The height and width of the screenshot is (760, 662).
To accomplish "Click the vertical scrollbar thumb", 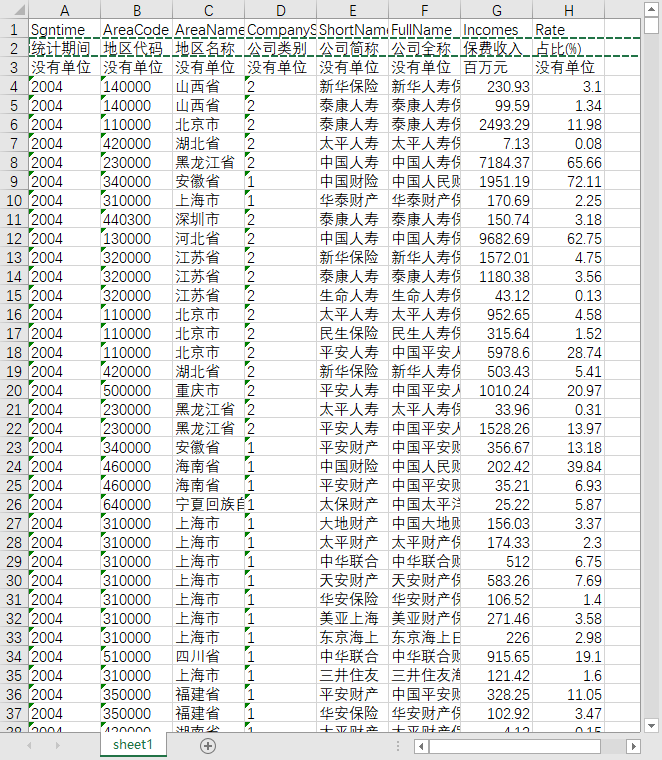I will coord(651,26).
